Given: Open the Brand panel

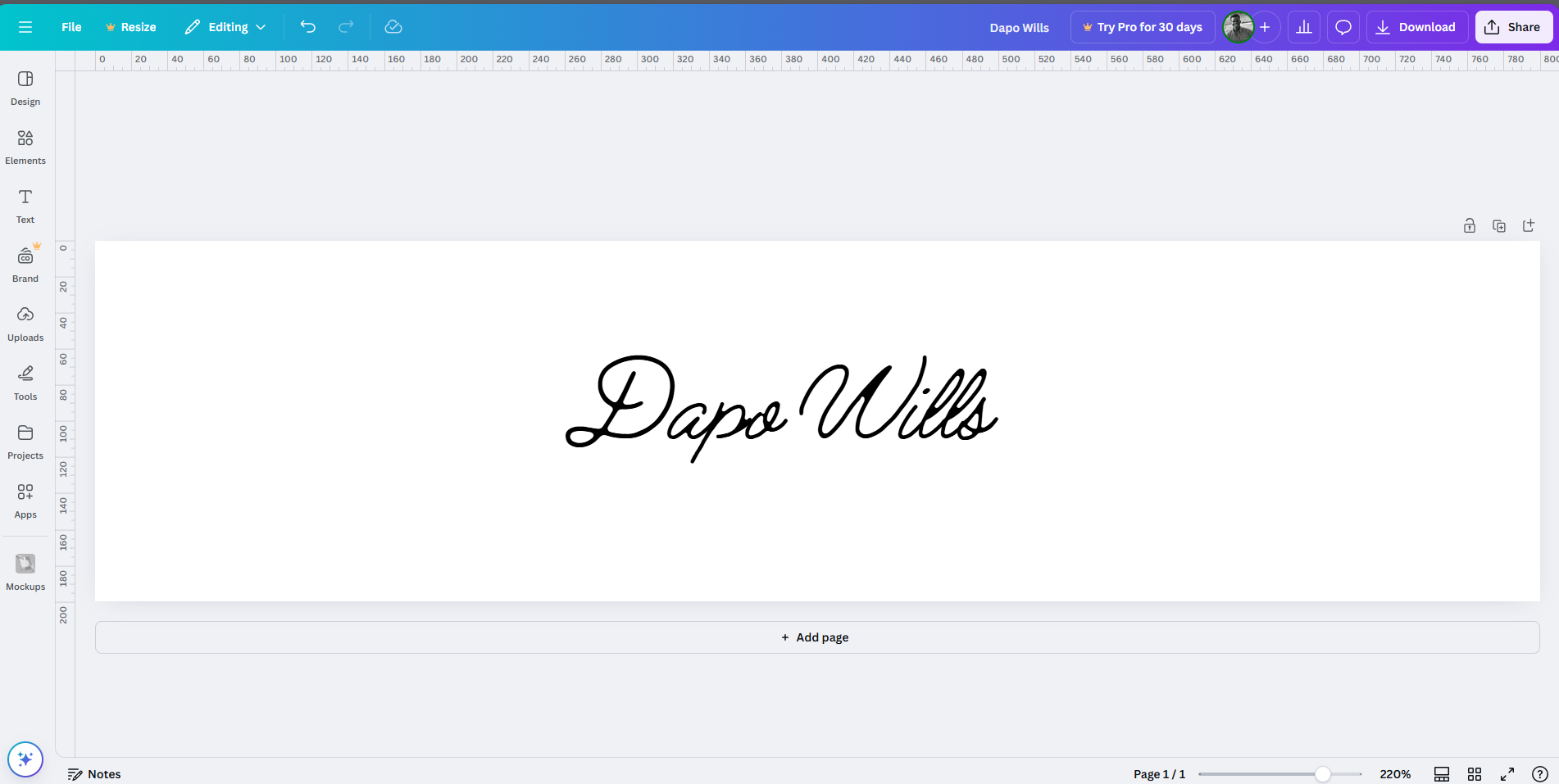Looking at the screenshot, I should pos(25,264).
